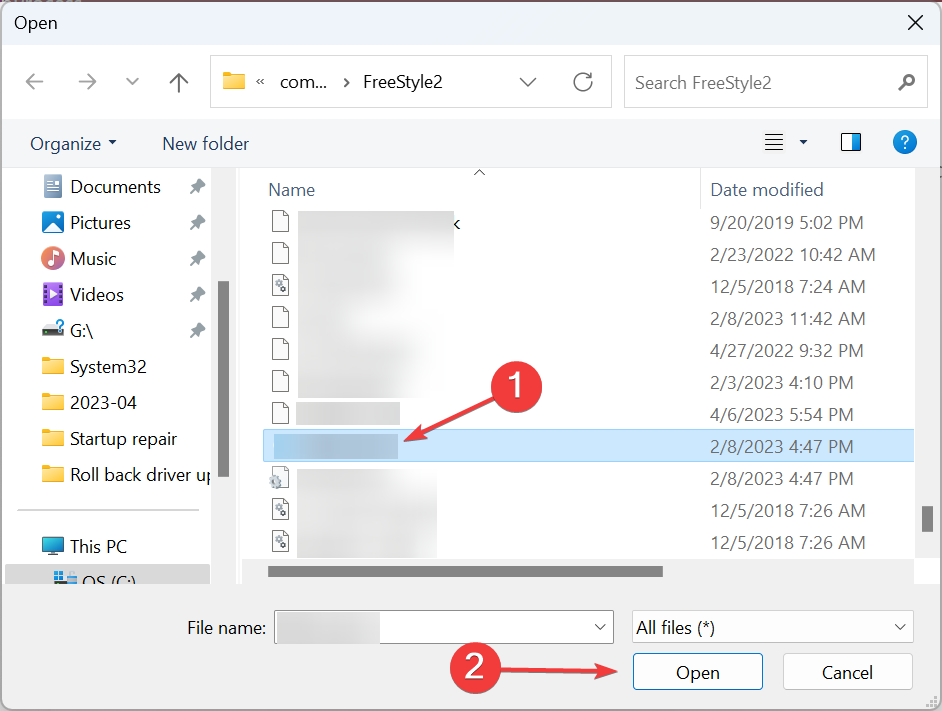Click the Open button
The width and height of the screenshot is (942, 711).
tap(697, 672)
